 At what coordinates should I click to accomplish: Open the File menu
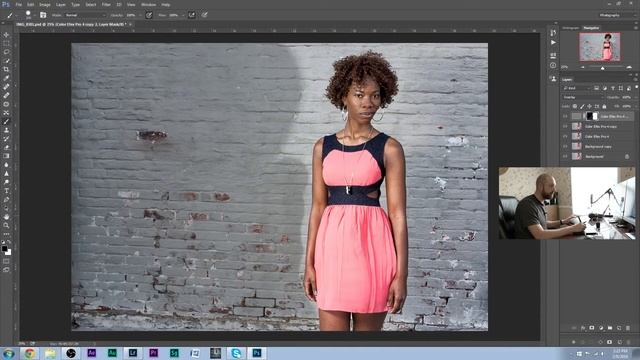pyautogui.click(x=19, y=4)
